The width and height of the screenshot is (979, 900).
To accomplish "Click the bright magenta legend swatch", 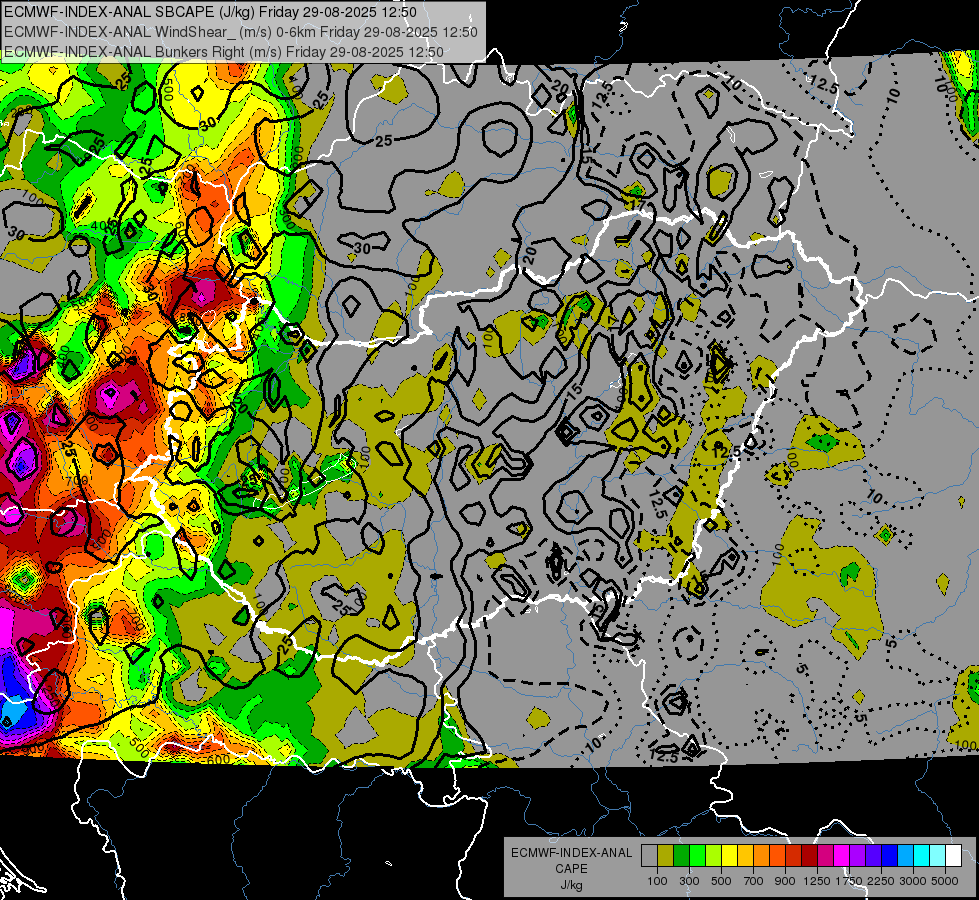I will pyautogui.click(x=842, y=856).
